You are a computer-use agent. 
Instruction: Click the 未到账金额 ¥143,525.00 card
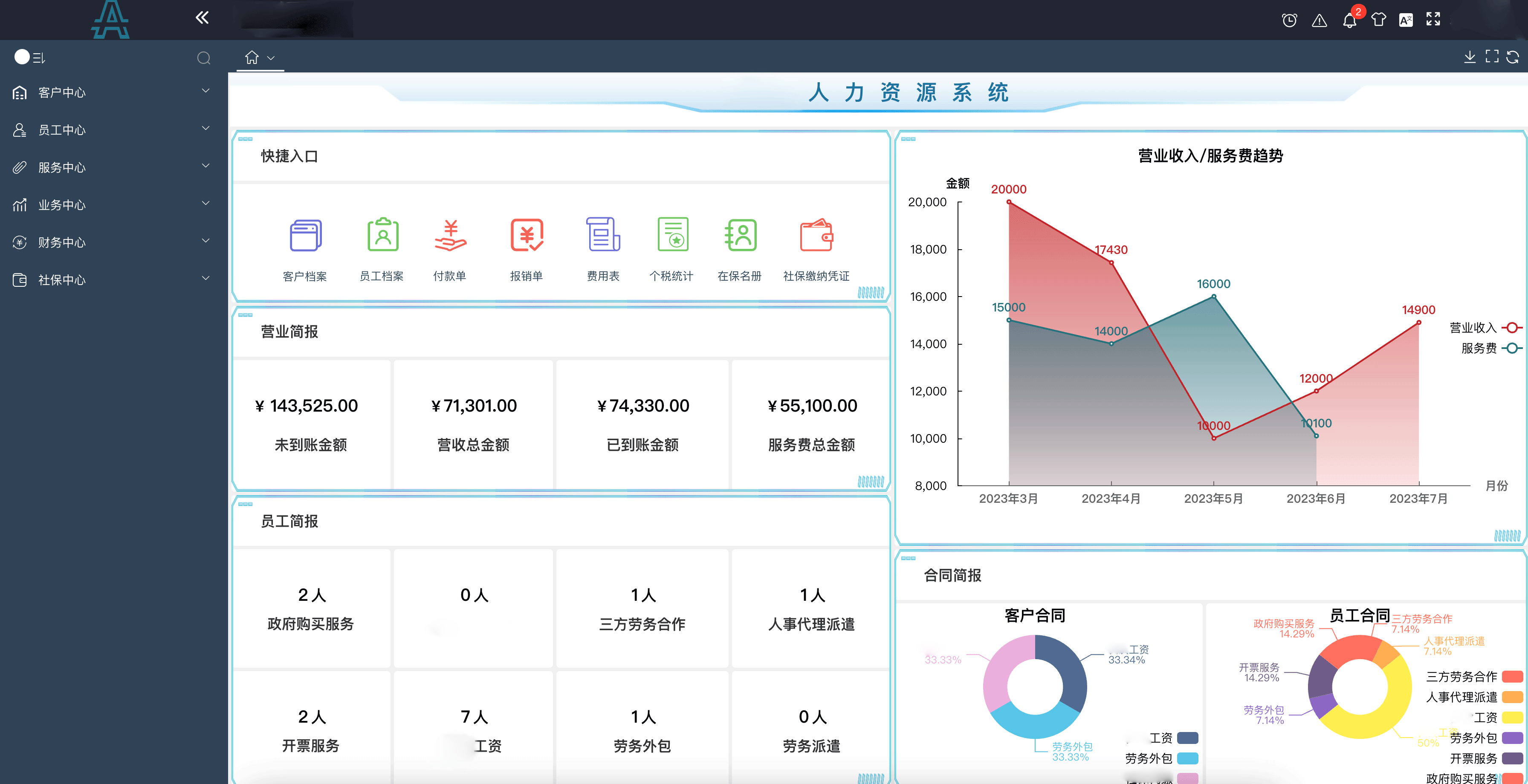pyautogui.click(x=311, y=424)
